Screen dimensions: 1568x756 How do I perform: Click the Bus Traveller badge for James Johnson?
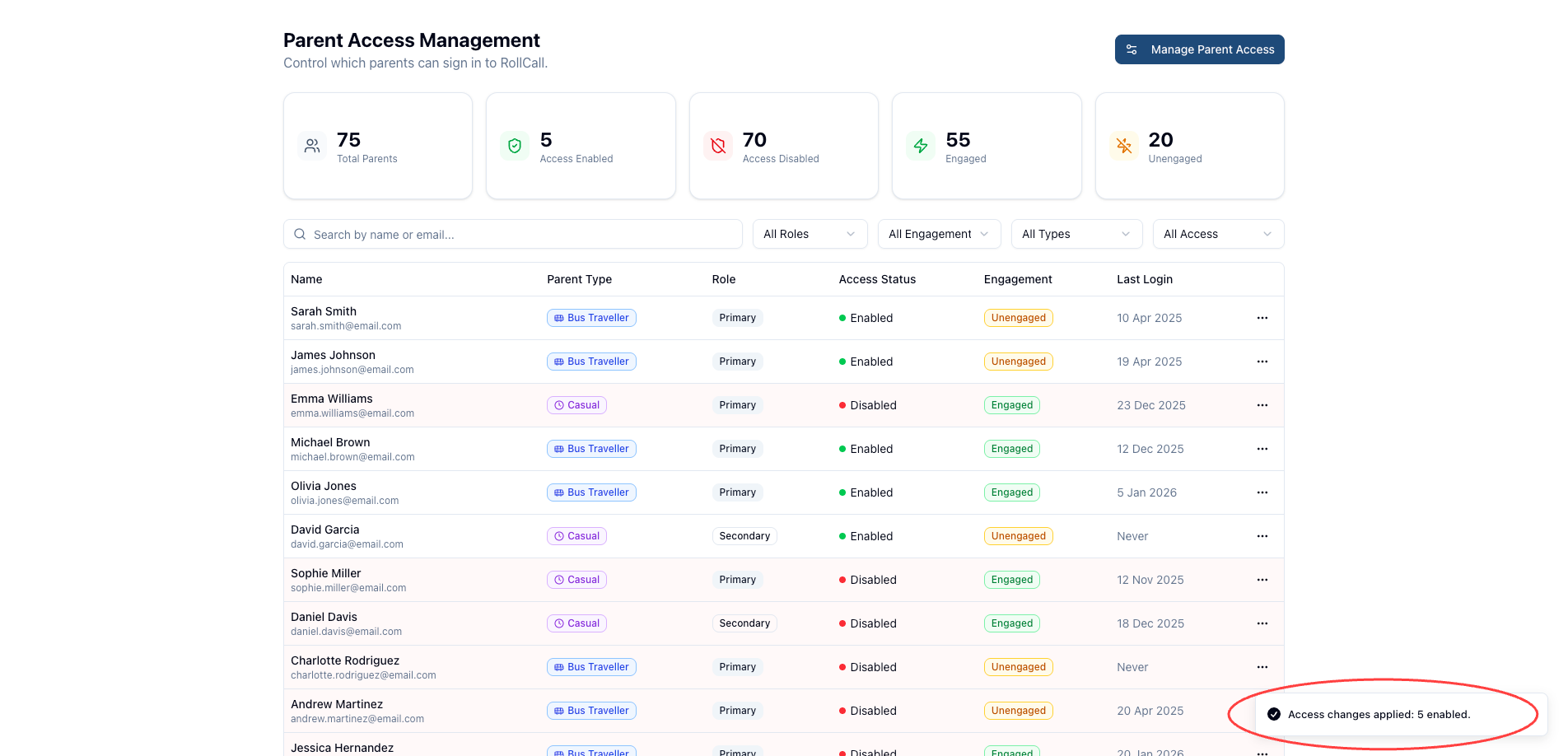(591, 362)
